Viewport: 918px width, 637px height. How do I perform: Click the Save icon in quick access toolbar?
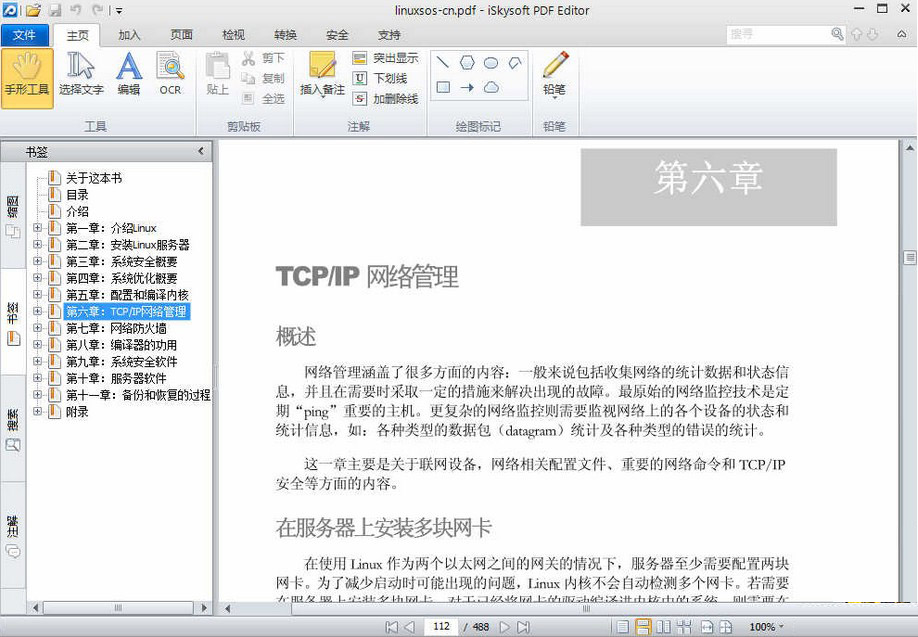[55, 10]
